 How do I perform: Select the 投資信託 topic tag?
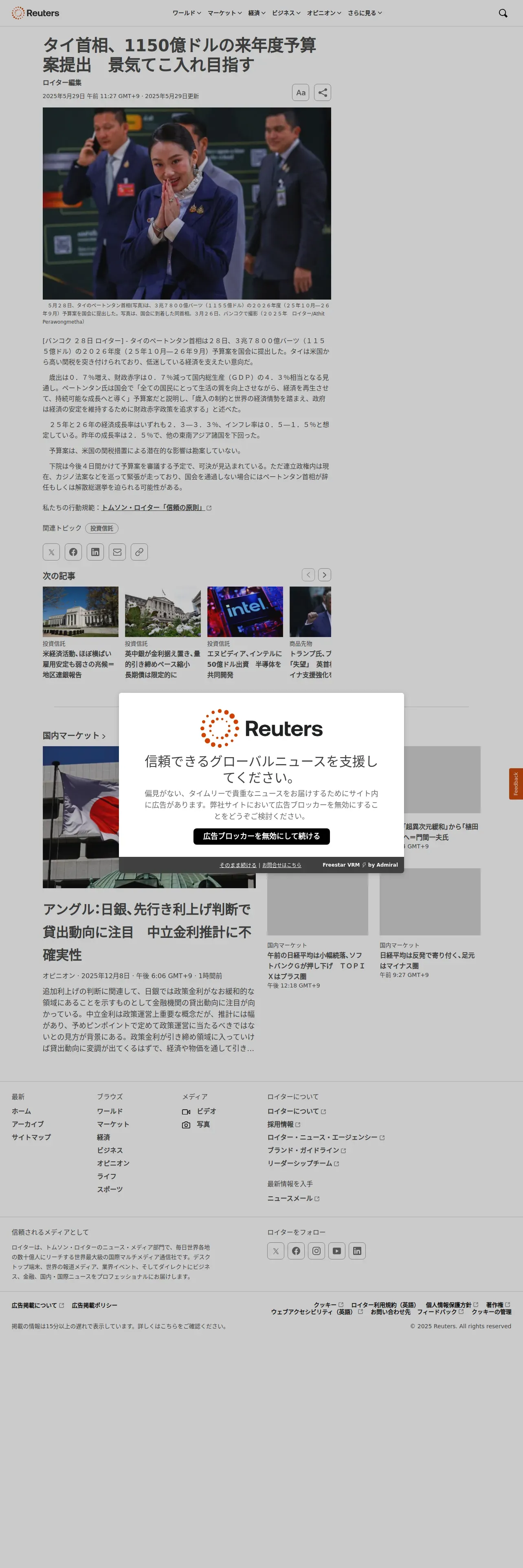tap(102, 528)
